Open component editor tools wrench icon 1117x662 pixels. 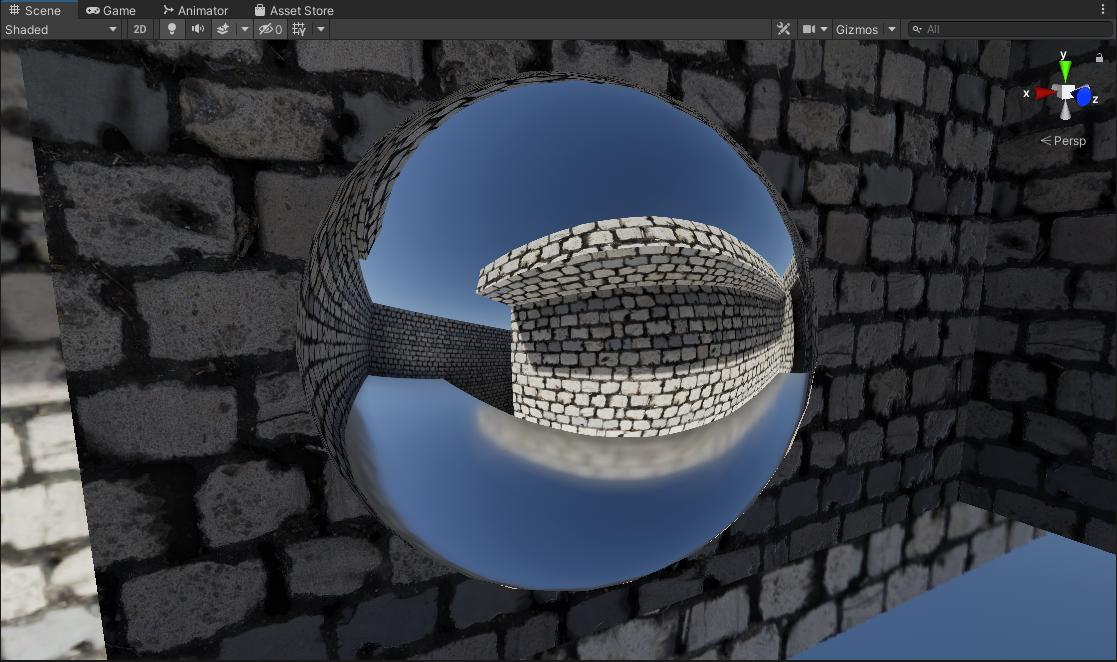(x=784, y=29)
